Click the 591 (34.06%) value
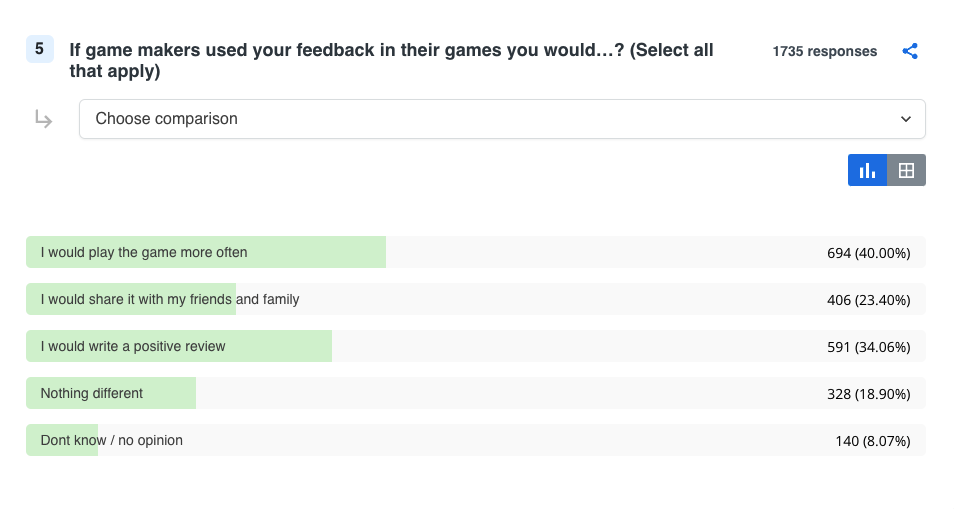 868,347
